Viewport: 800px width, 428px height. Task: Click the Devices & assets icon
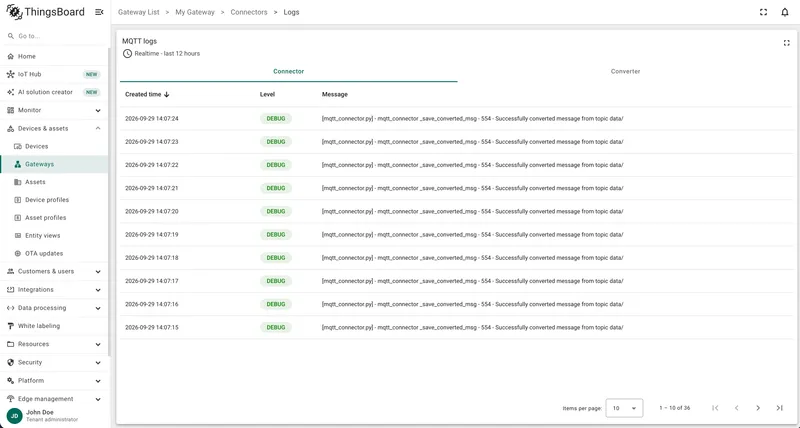click(x=11, y=129)
